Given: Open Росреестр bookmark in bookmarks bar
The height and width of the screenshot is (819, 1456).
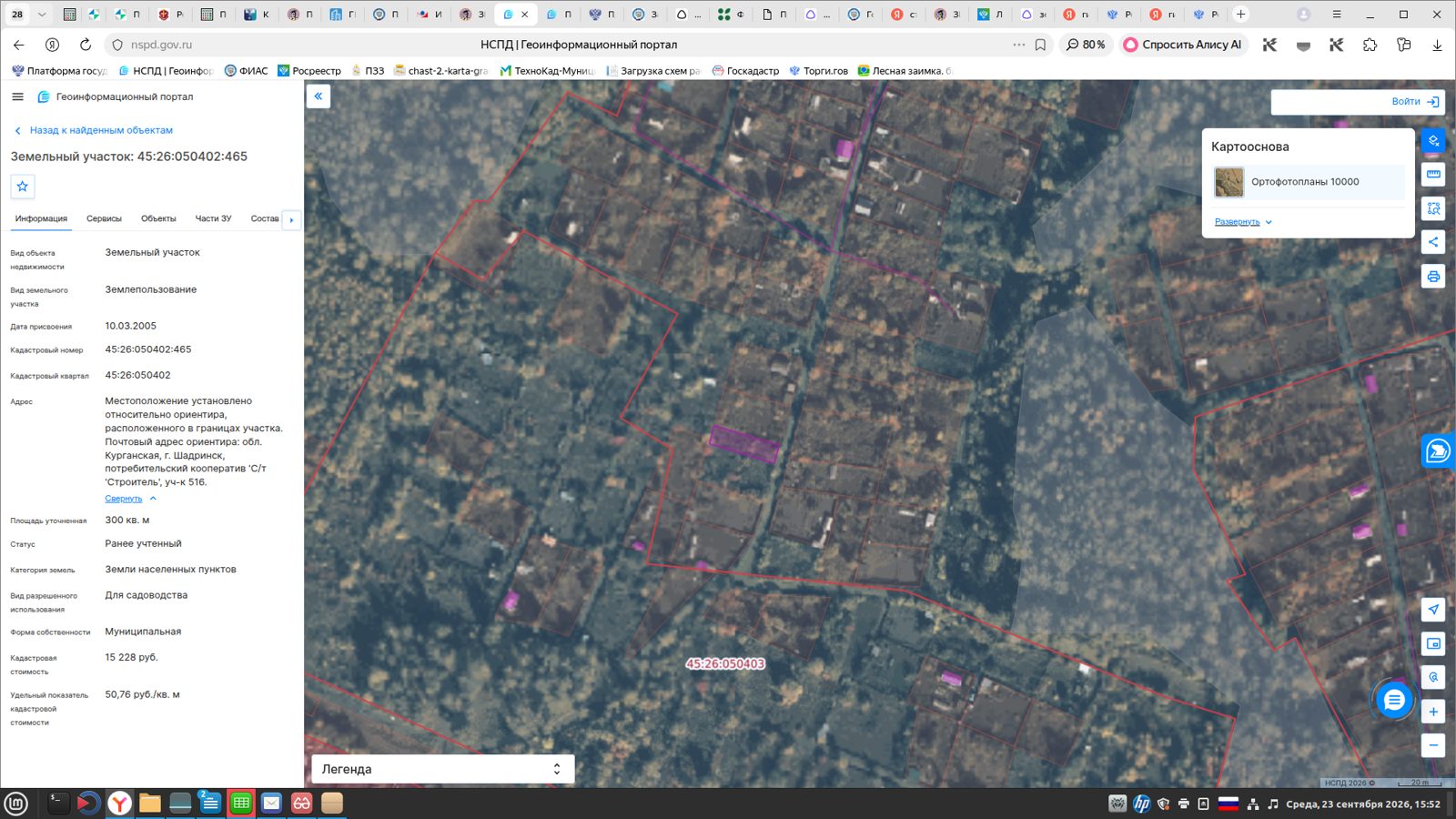Looking at the screenshot, I should click(309, 71).
